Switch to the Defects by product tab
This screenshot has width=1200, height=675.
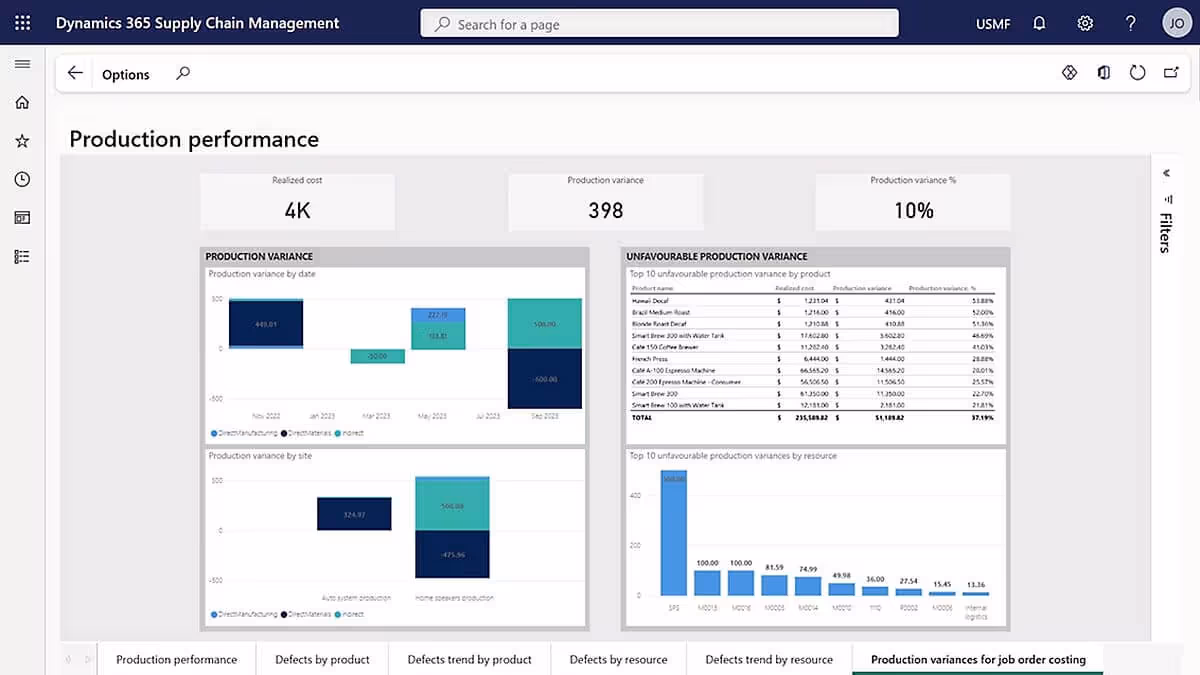point(322,659)
